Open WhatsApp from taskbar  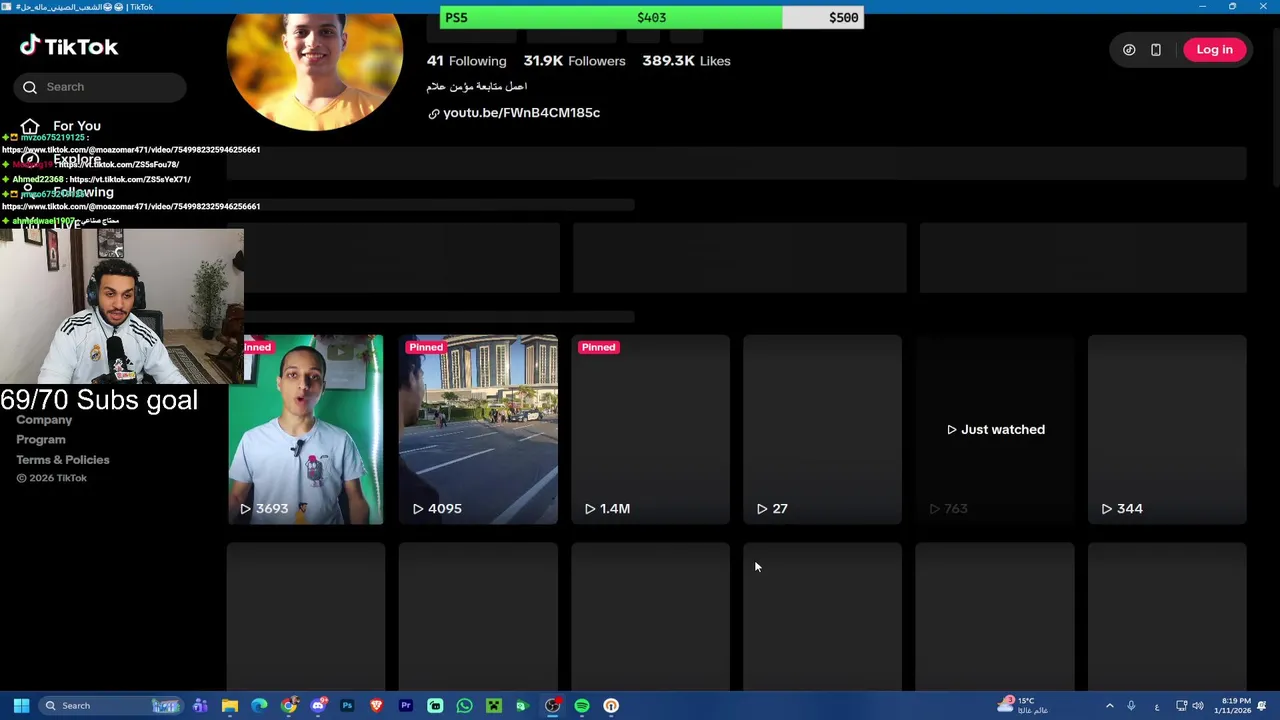click(464, 706)
